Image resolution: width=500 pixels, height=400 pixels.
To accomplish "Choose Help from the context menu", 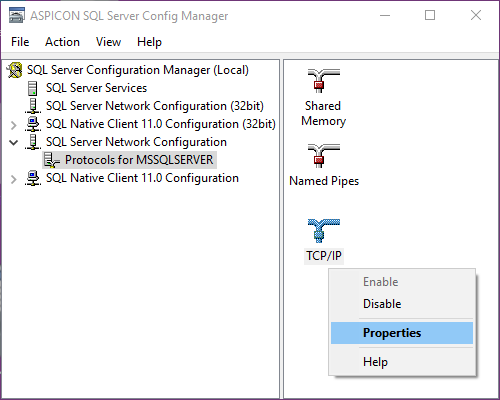I will click(402, 362).
